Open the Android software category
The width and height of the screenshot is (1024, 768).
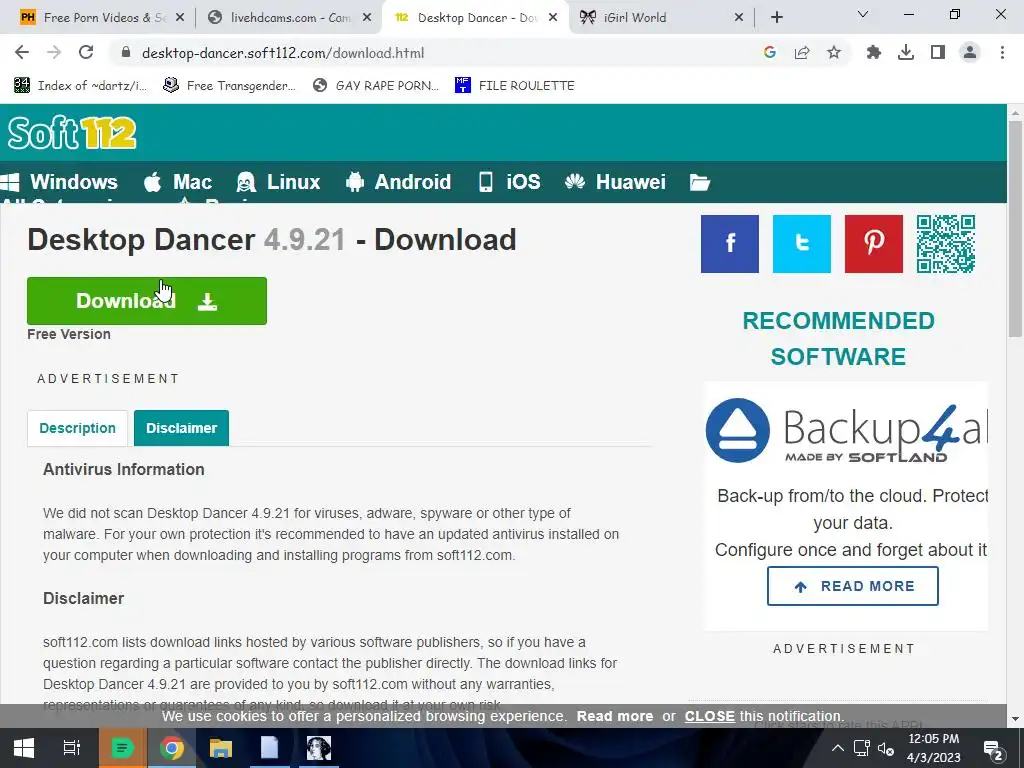(x=398, y=182)
